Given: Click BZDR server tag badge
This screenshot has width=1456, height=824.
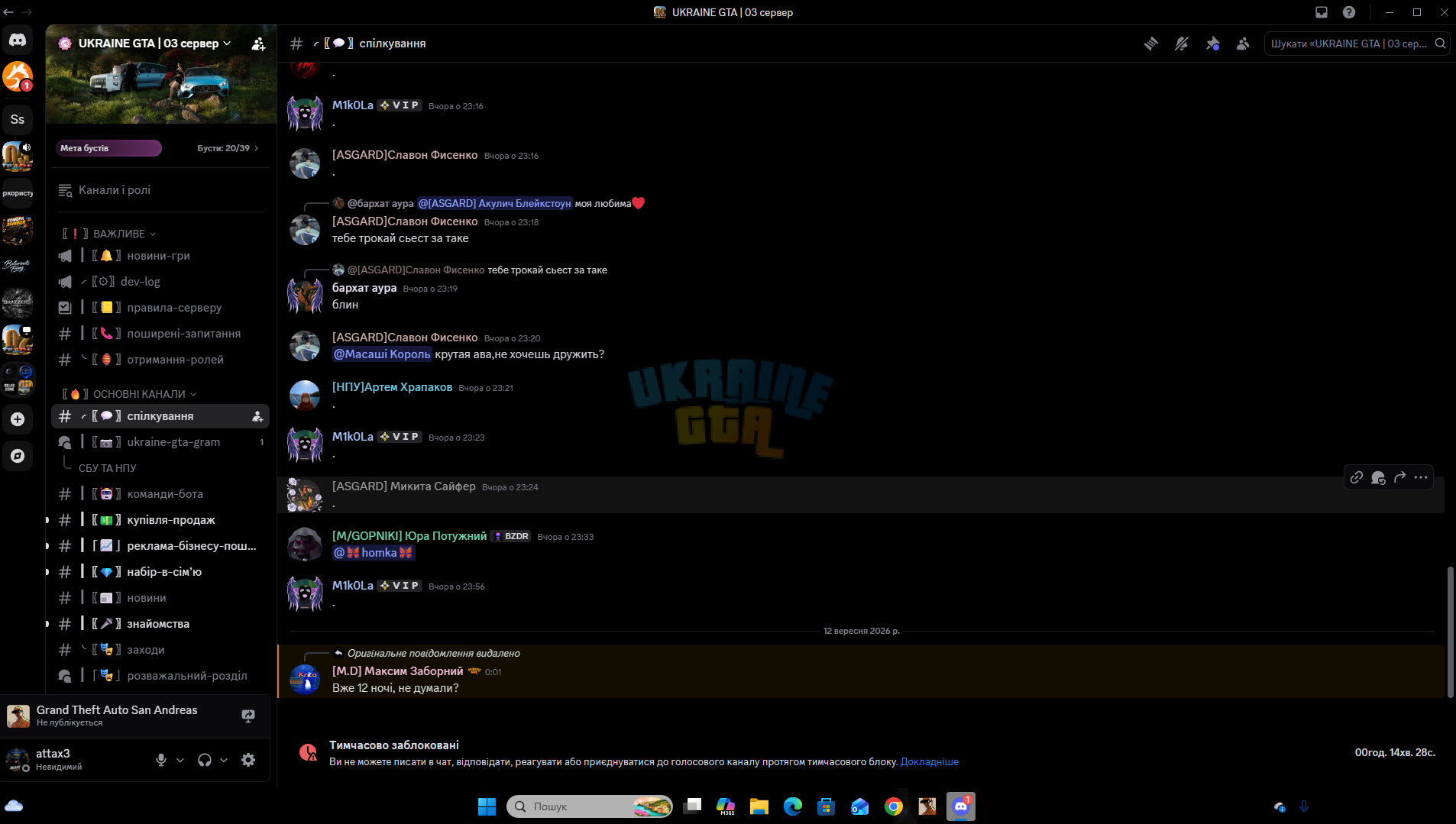Looking at the screenshot, I should (511, 536).
